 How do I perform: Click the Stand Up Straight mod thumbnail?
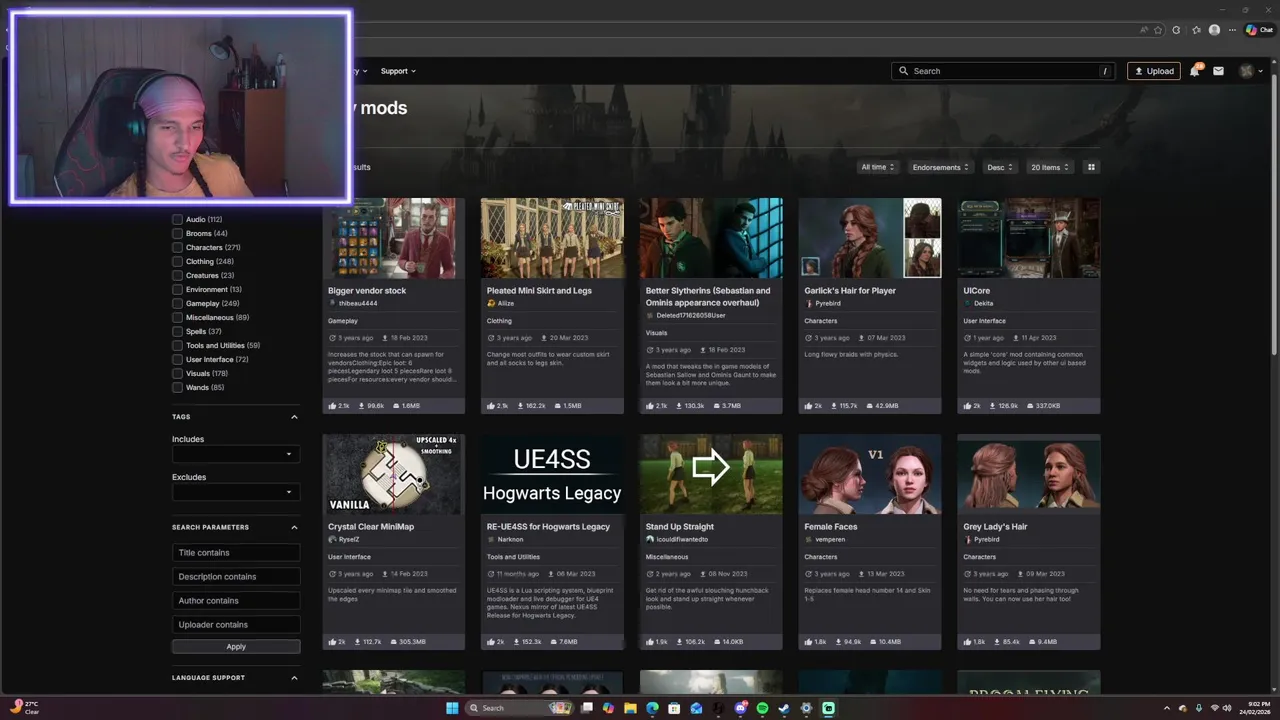click(711, 474)
